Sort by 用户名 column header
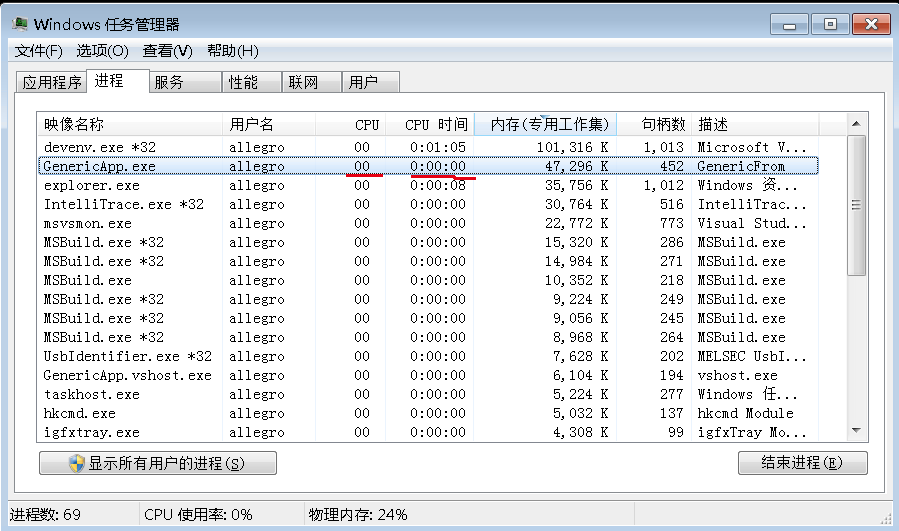 coord(269,124)
